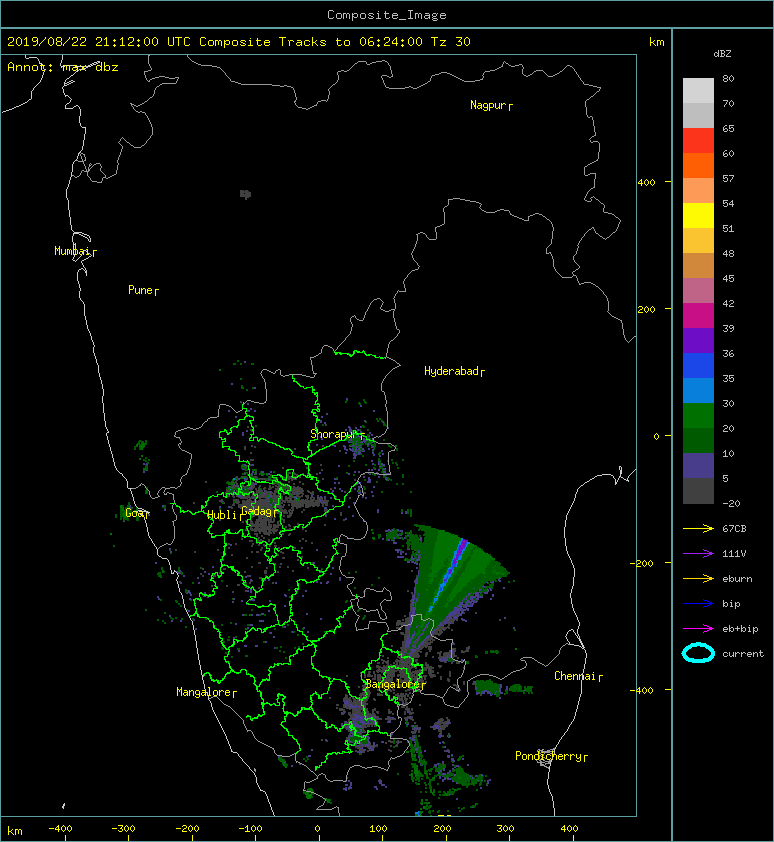Click the Pondicherry city label

(548, 756)
